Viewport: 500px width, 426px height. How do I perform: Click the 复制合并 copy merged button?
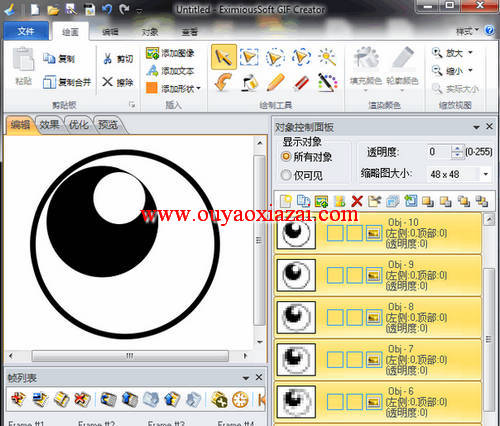67,82
